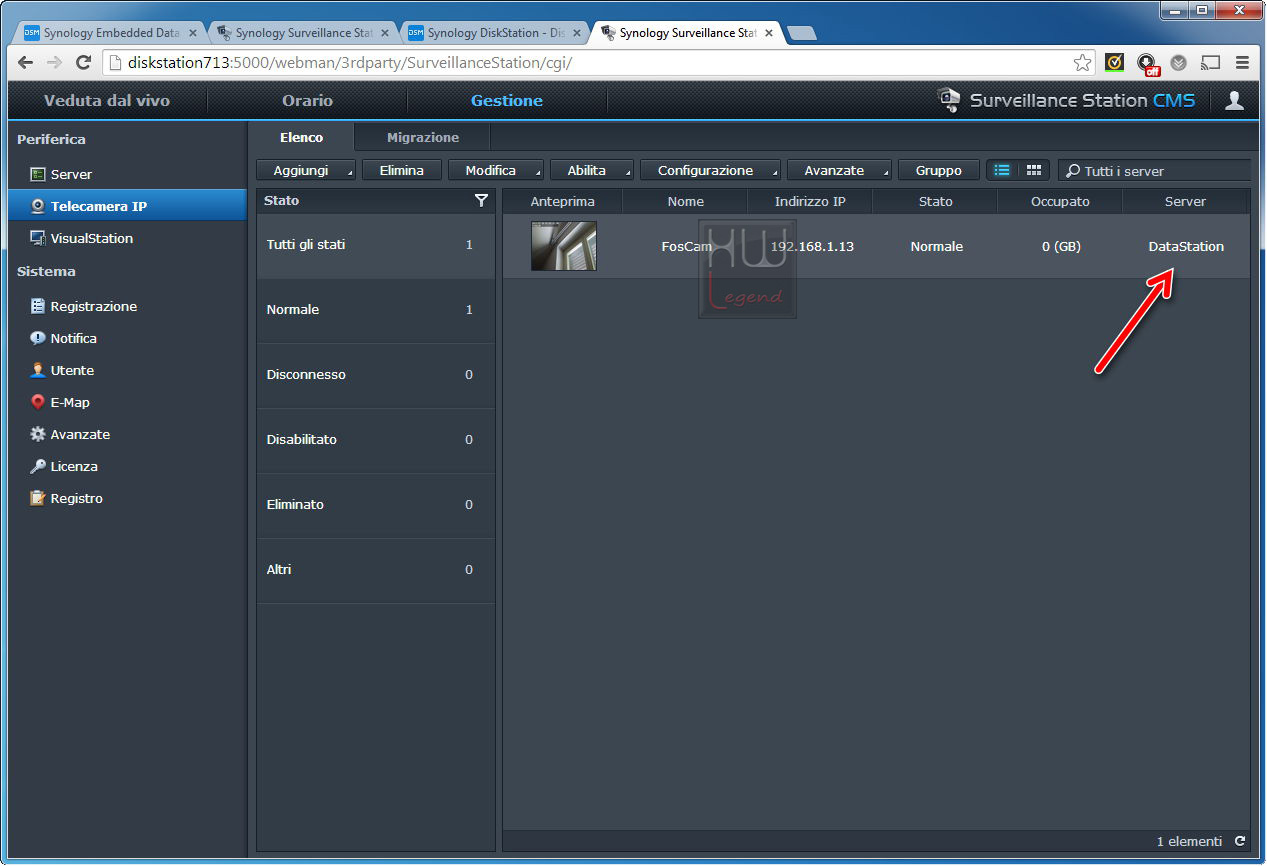Sort by the Nome column header
The height and width of the screenshot is (866, 1267).
(x=686, y=201)
